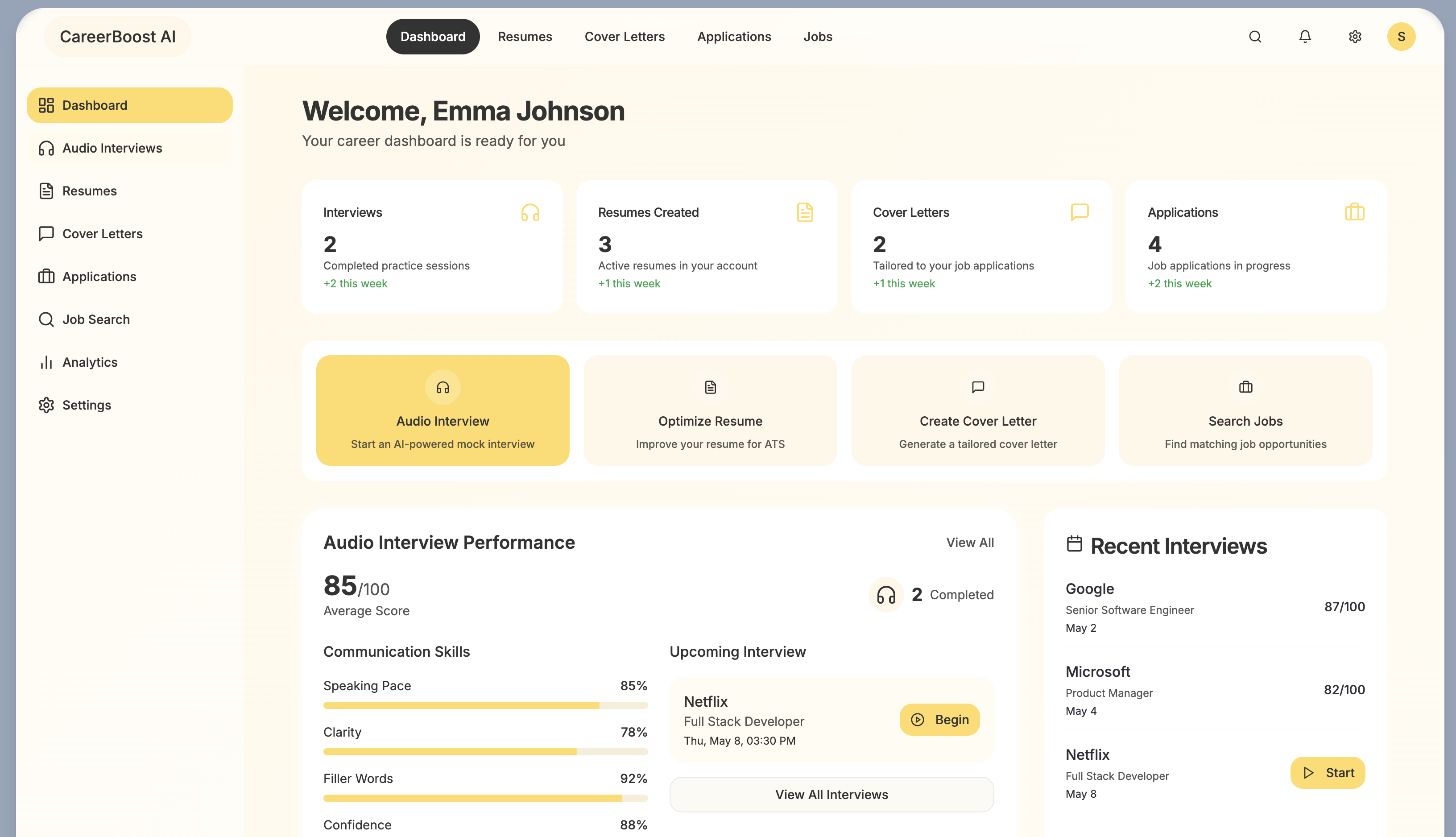Screen dimensions: 1456x837
Task: Open notifications bell icon
Action: 1305,37
